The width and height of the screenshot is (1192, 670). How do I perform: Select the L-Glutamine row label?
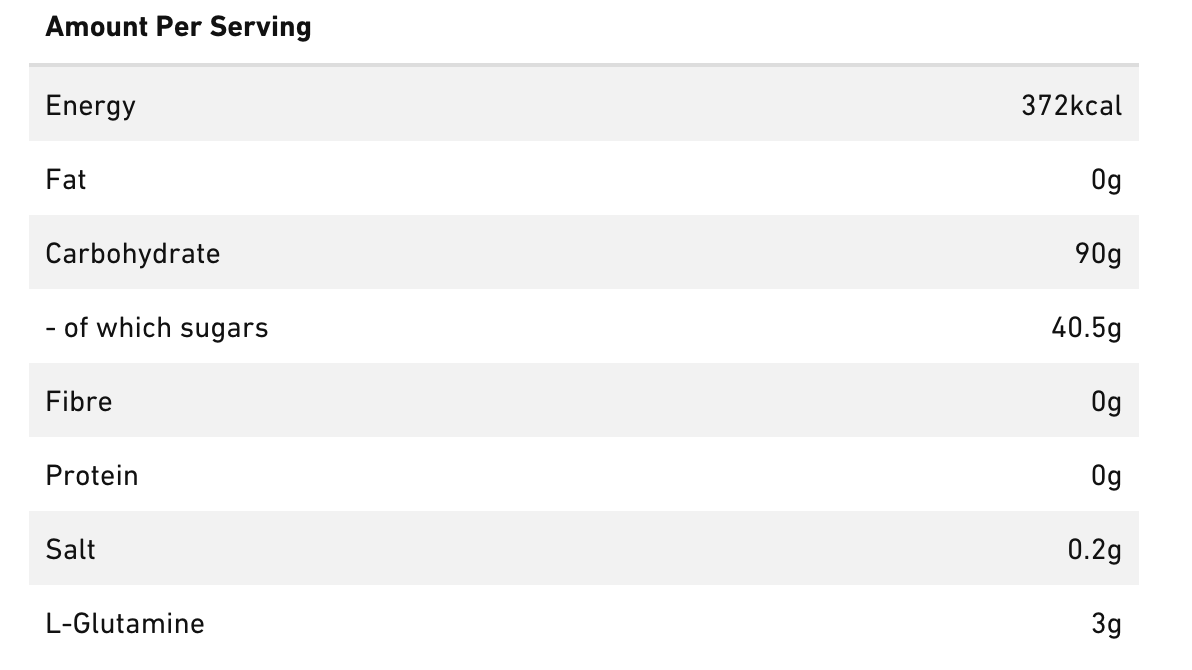pyautogui.click(x=125, y=624)
